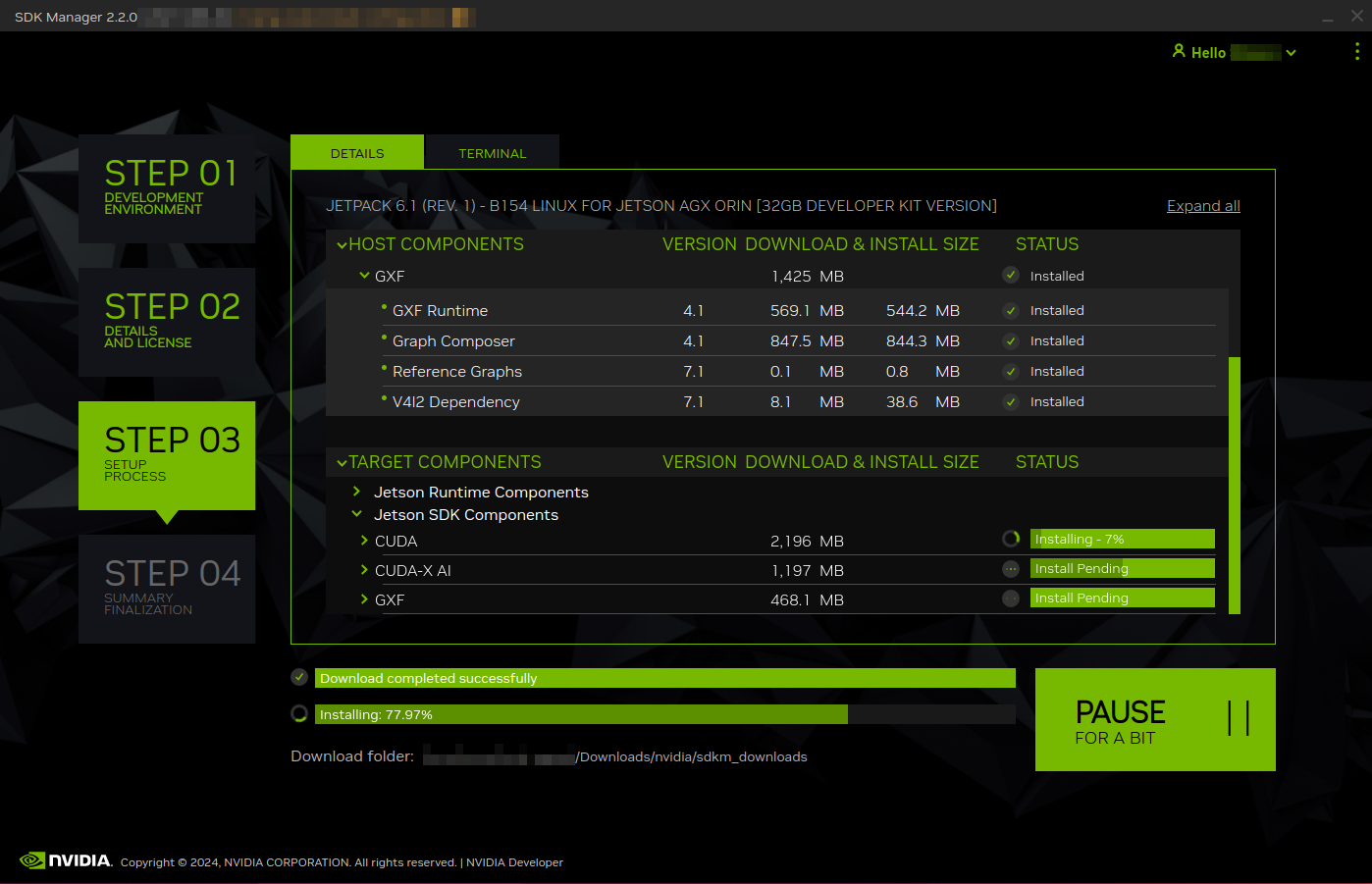Click the Reference Graphs installed checkmark icon
The width and height of the screenshot is (1372, 884).
[x=1011, y=372]
